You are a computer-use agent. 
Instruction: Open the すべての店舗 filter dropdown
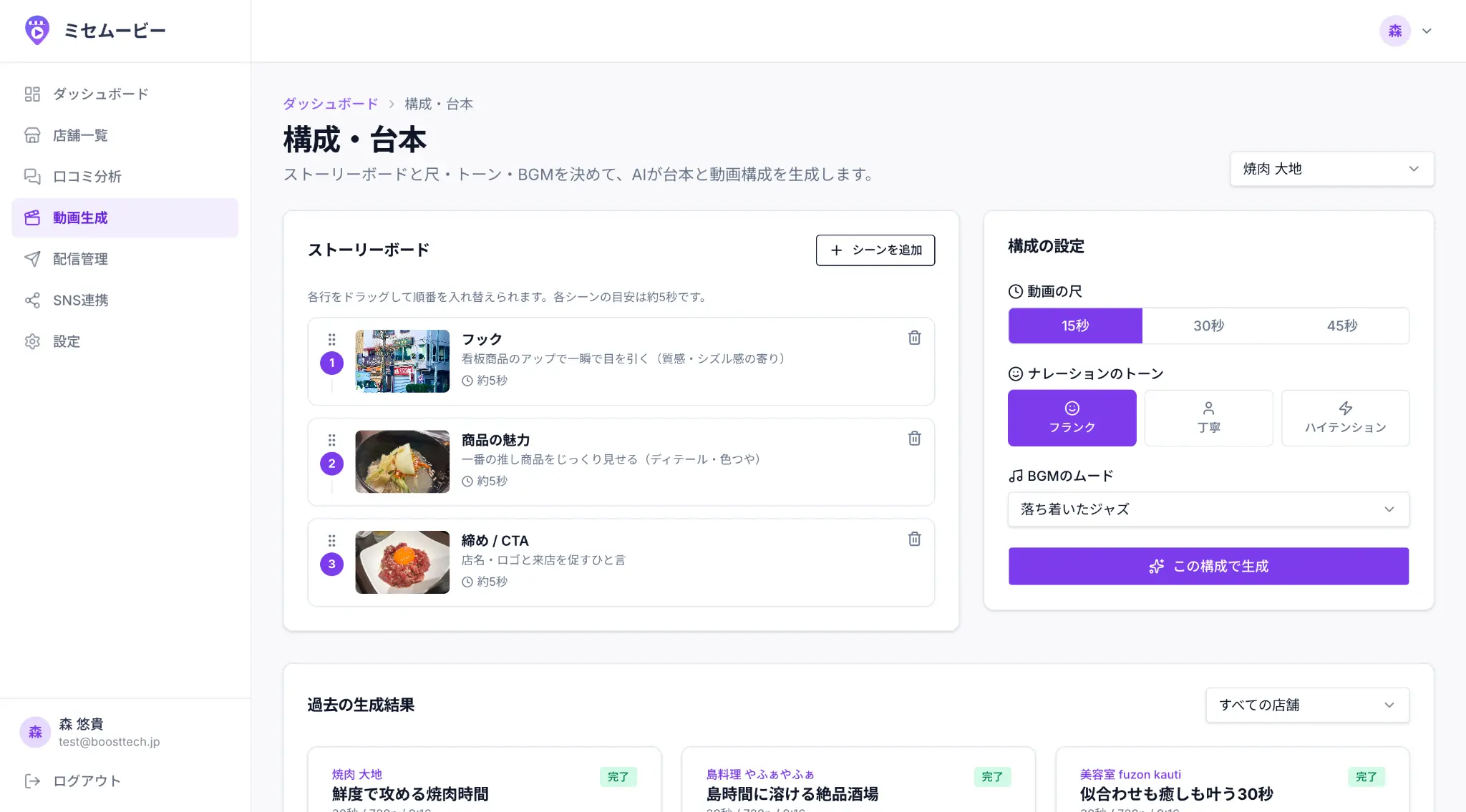[1307, 705]
